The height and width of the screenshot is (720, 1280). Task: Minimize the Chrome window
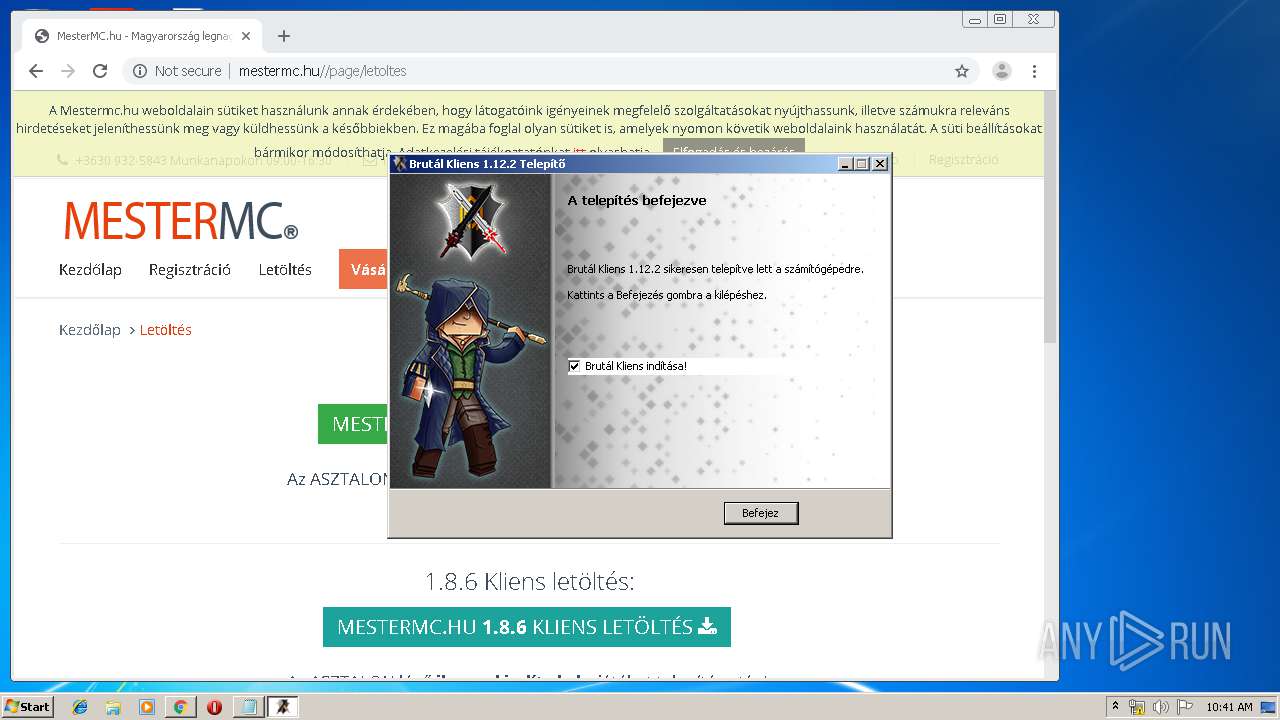[976, 19]
